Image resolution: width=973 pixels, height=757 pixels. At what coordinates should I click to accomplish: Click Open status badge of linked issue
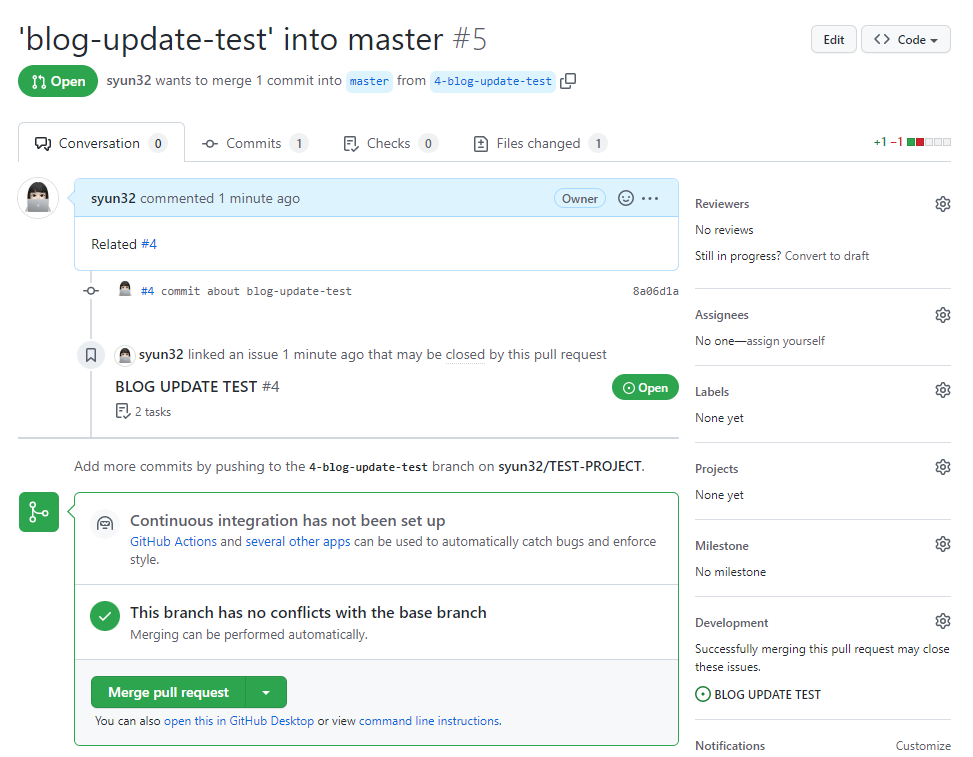pyautogui.click(x=645, y=387)
